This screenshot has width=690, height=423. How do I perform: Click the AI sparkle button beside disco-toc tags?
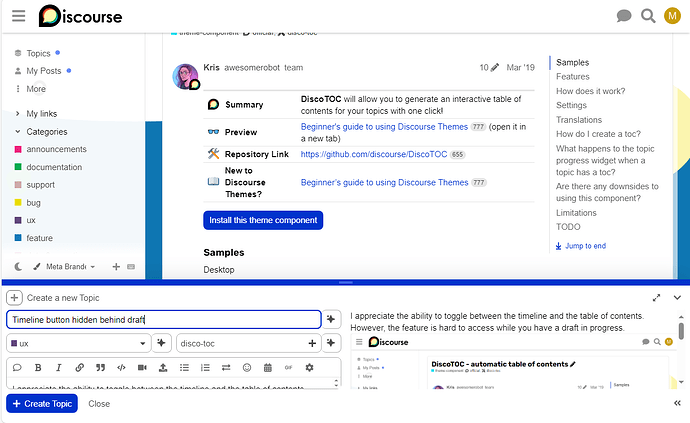(x=331, y=343)
